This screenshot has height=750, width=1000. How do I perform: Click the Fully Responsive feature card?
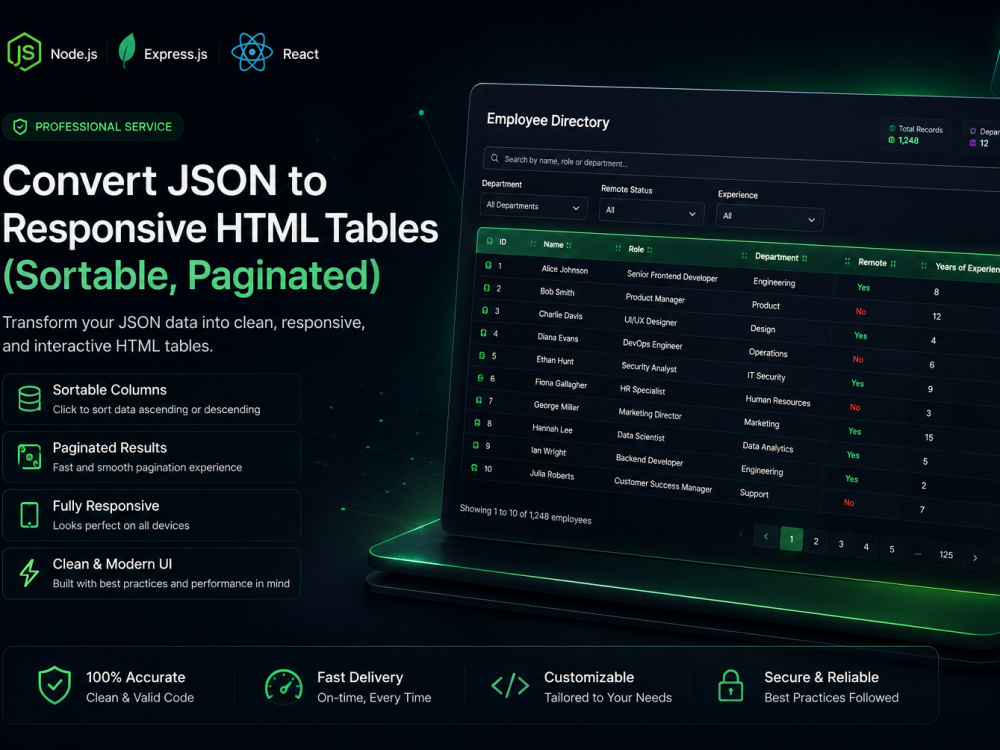point(151,515)
